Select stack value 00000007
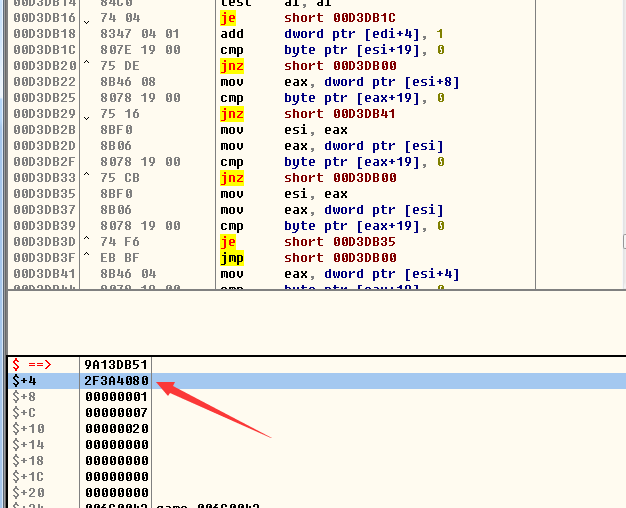626x508 pixels. [116, 413]
